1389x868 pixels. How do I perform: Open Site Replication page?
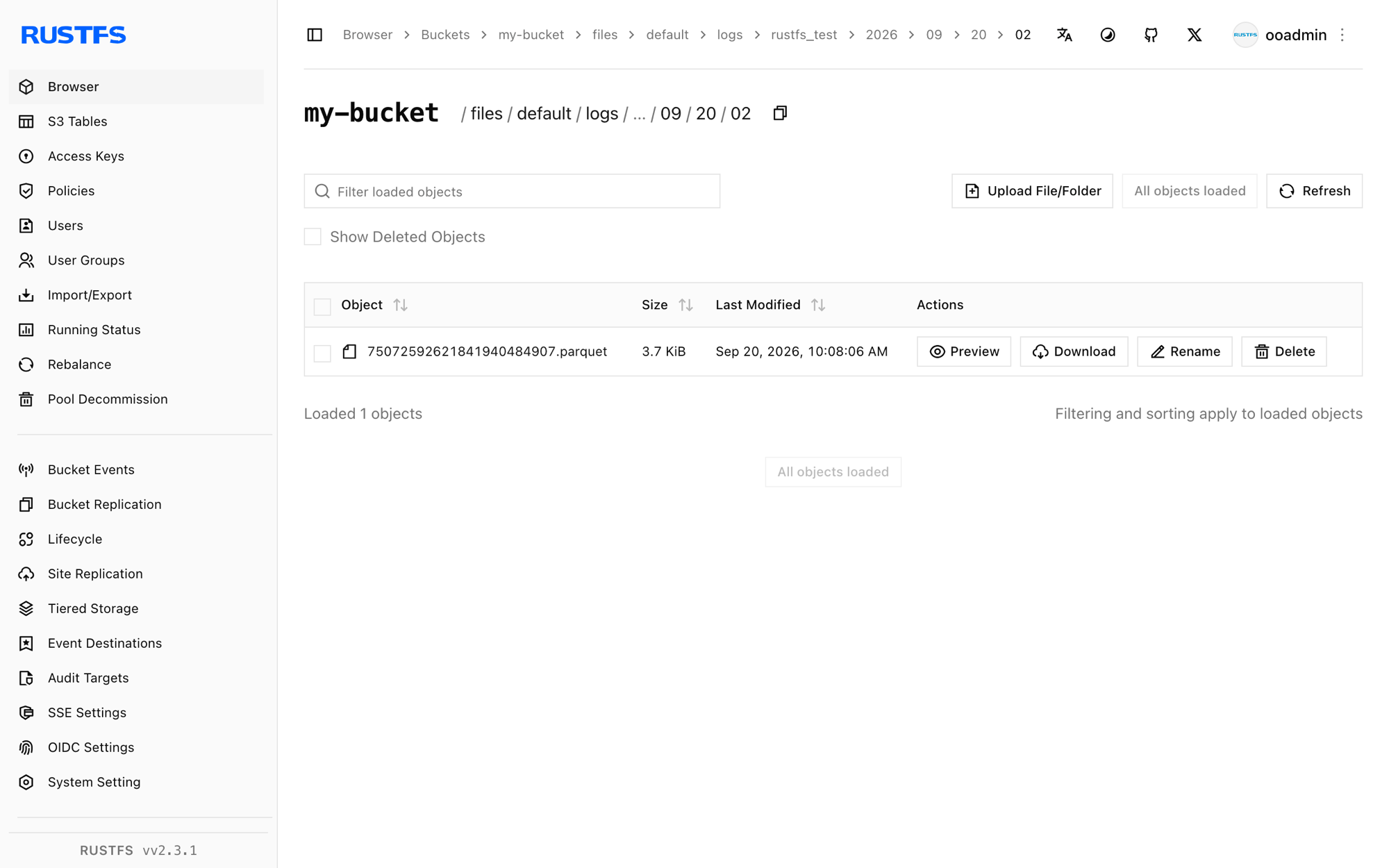tap(136, 574)
